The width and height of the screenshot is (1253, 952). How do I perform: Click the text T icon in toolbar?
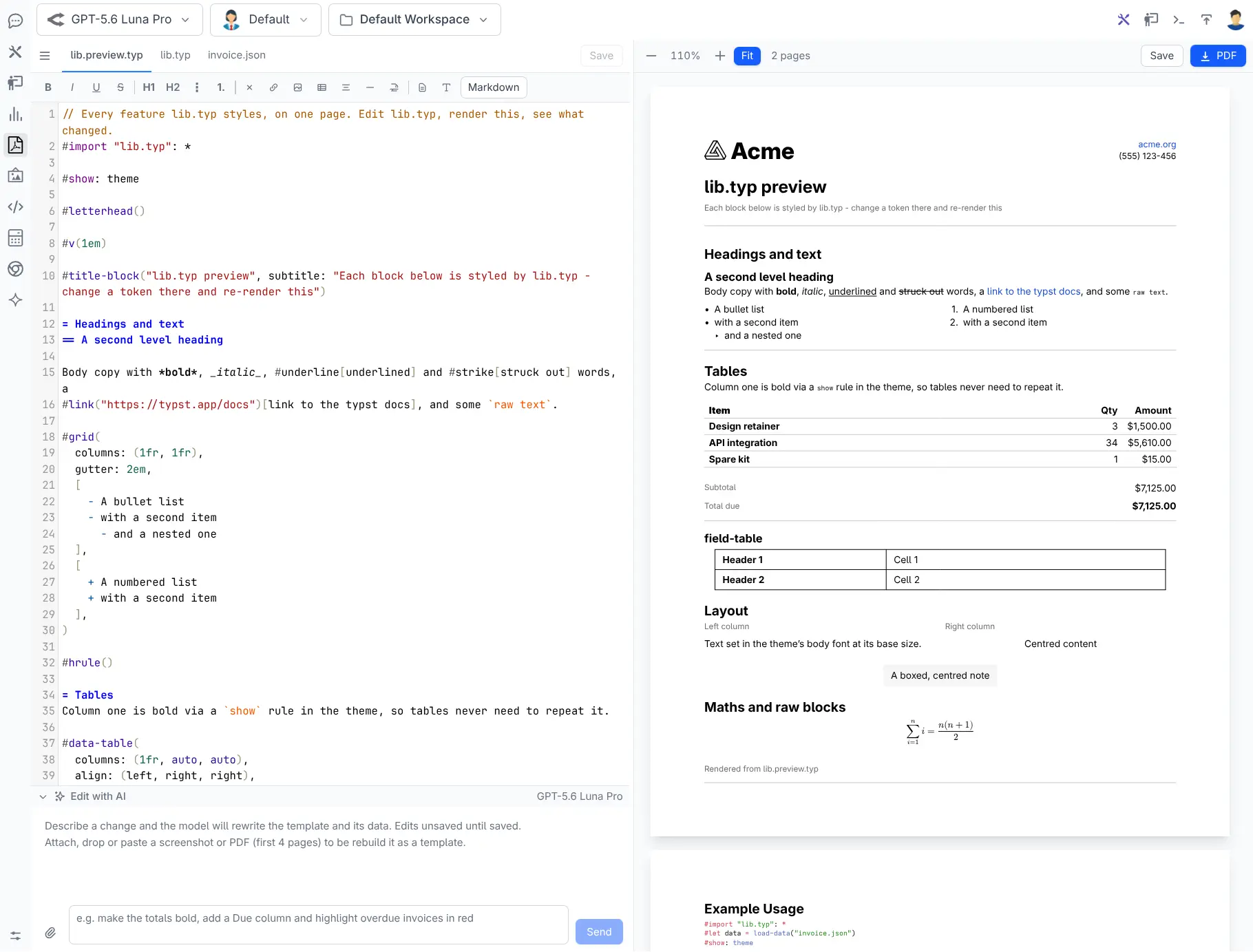[x=446, y=87]
